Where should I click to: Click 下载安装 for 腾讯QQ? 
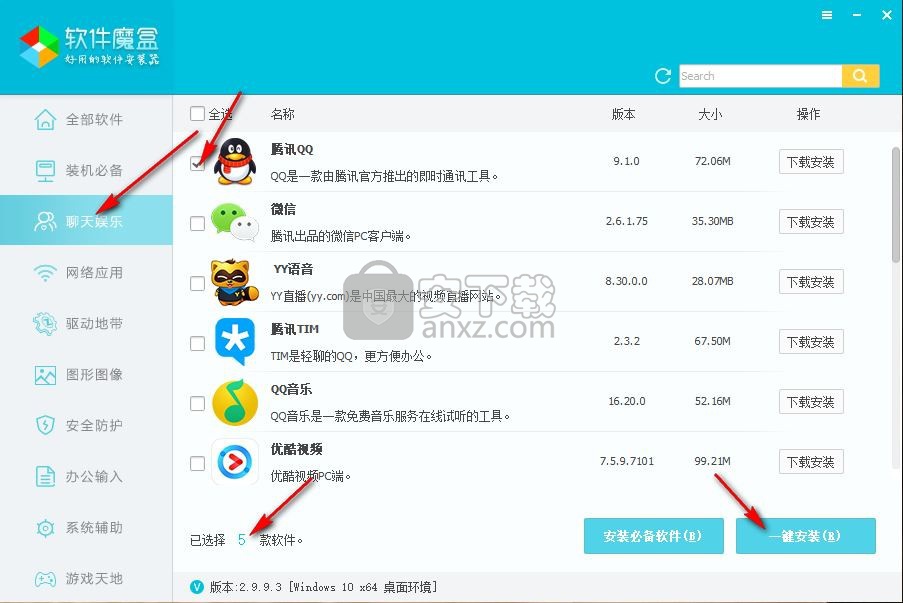811,162
